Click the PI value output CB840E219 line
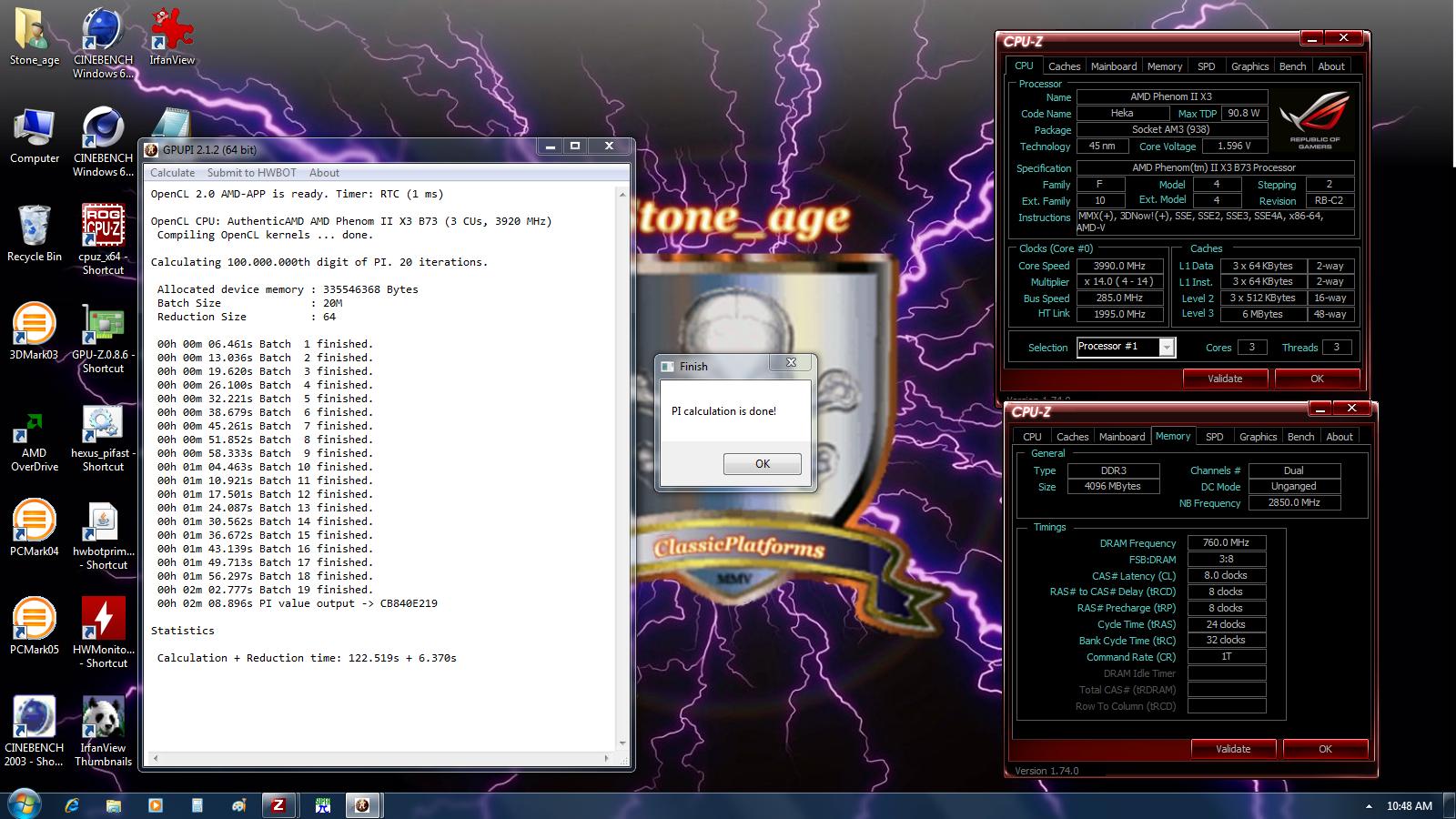 coord(298,603)
